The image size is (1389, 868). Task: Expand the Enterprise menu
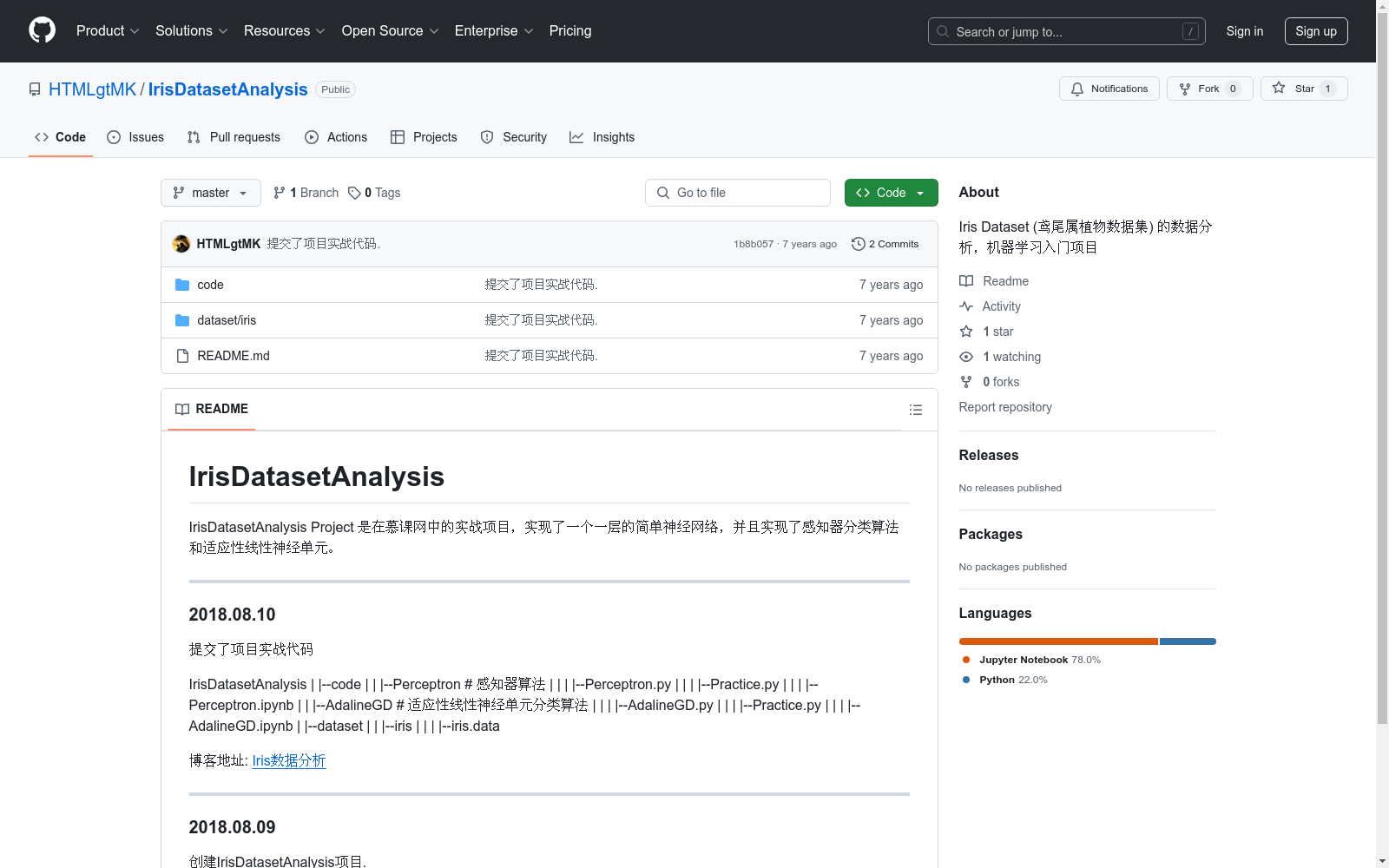click(494, 30)
